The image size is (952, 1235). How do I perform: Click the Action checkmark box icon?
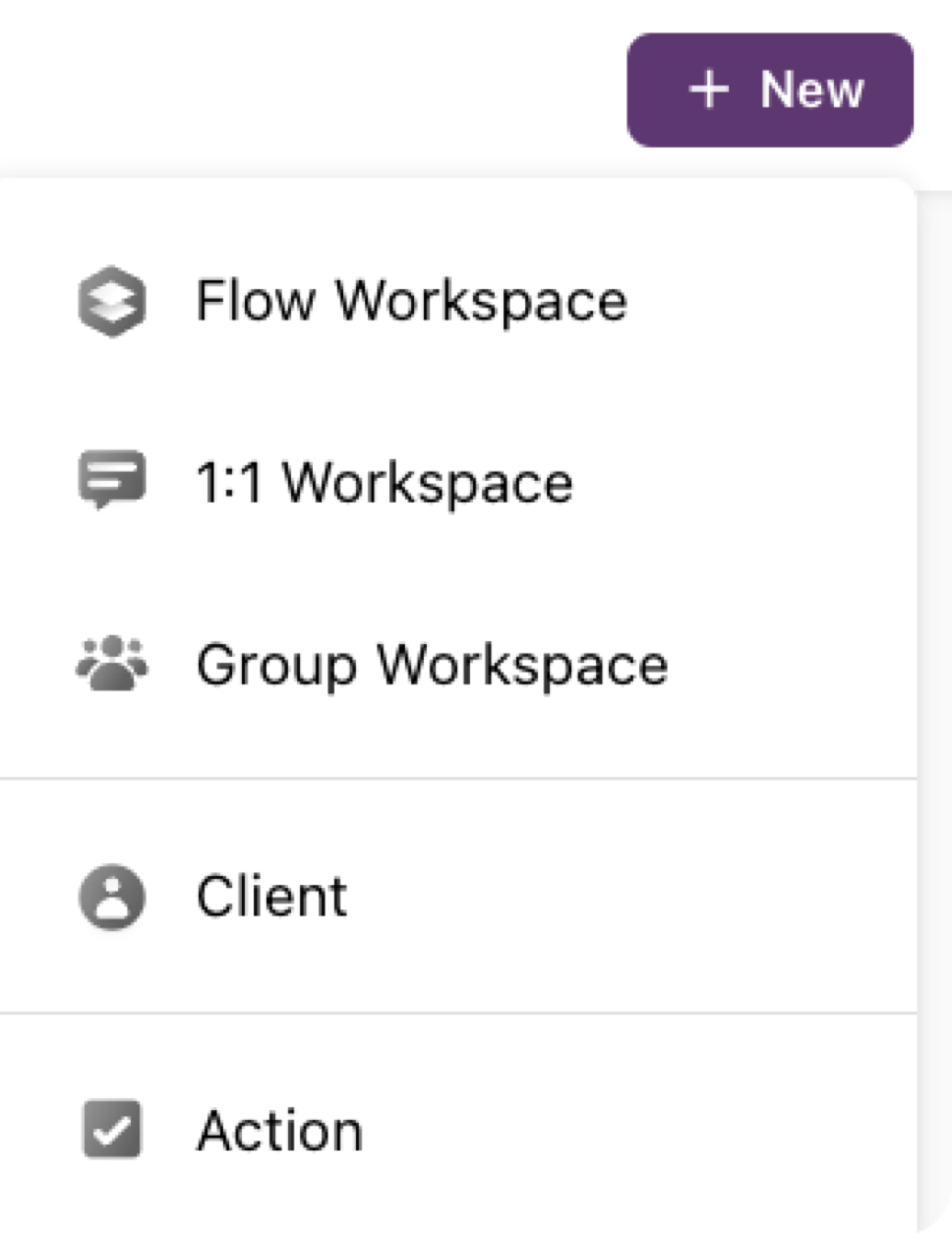pyautogui.click(x=112, y=1129)
